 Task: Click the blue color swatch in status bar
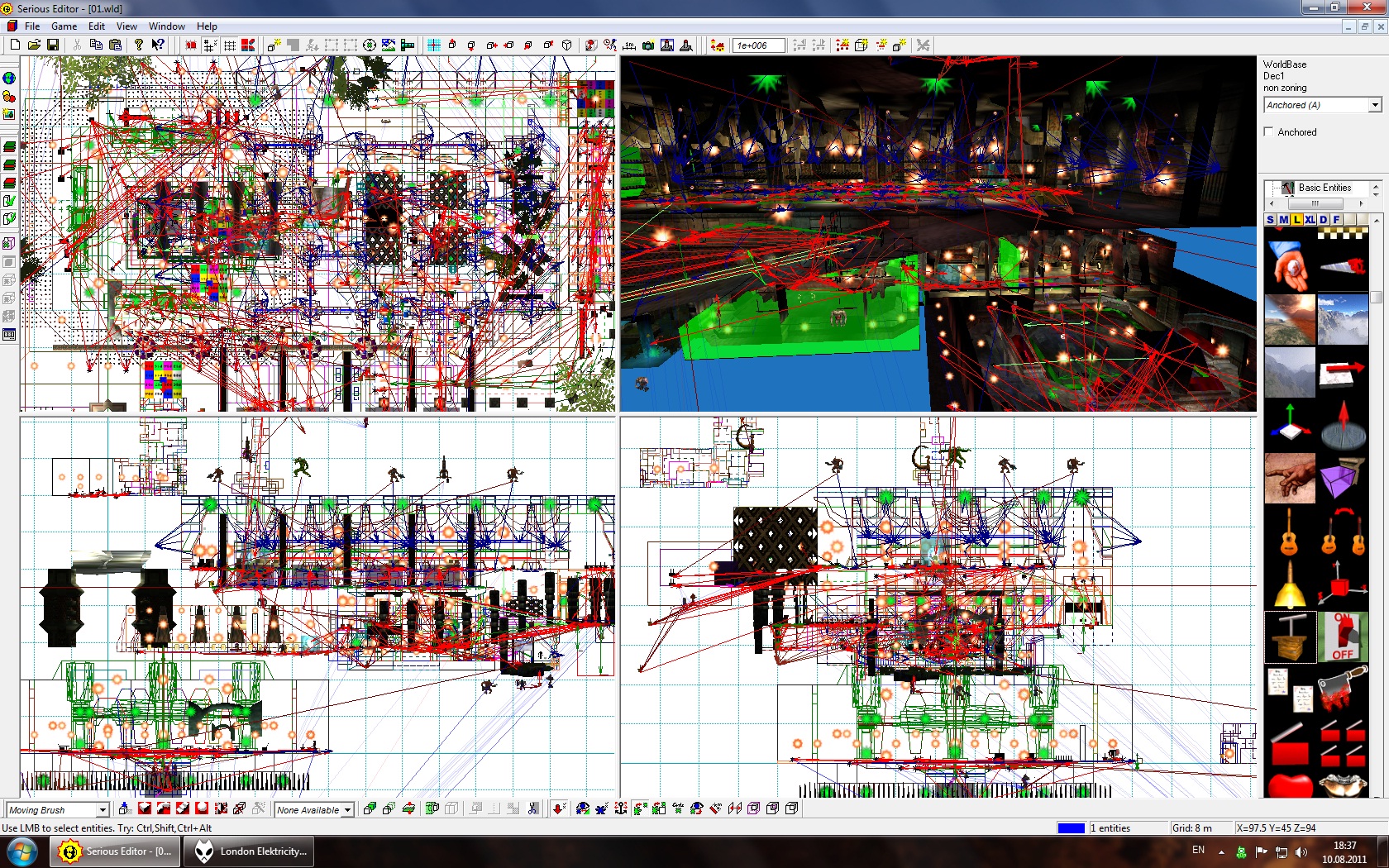1071,827
